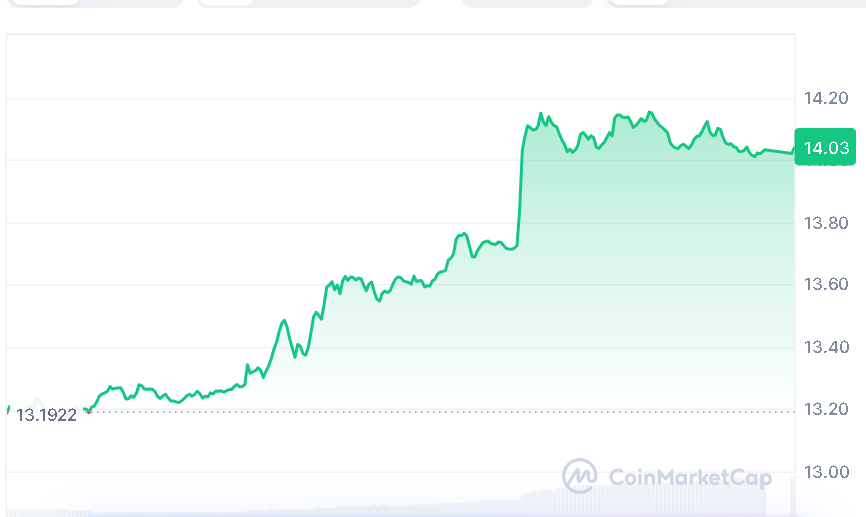Click the CoinMarketCap watermark logo icon
This screenshot has width=866, height=517.
pyautogui.click(x=579, y=476)
